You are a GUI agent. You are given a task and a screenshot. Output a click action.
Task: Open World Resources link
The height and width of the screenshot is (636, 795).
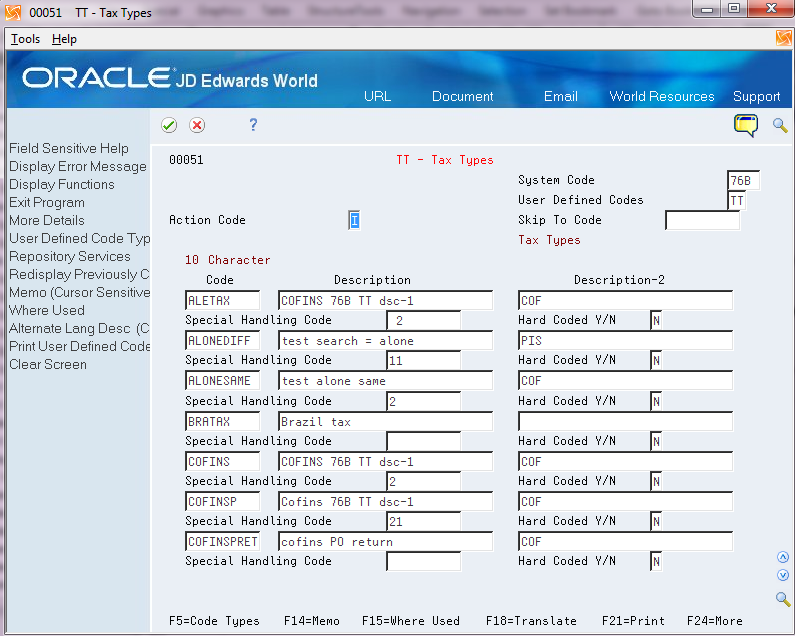(x=662, y=96)
